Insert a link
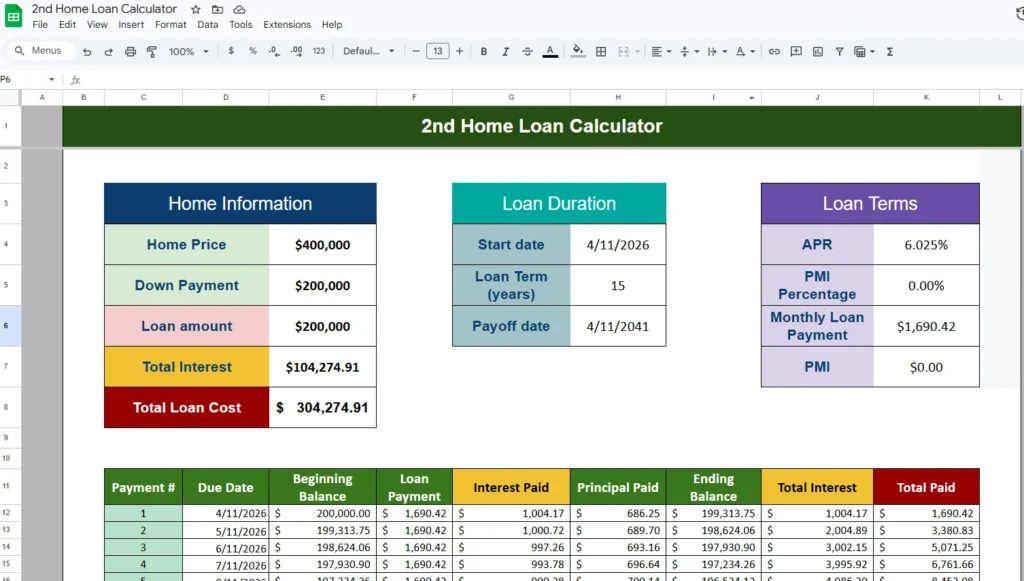Screen dimensions: 1024x581 pos(774,51)
